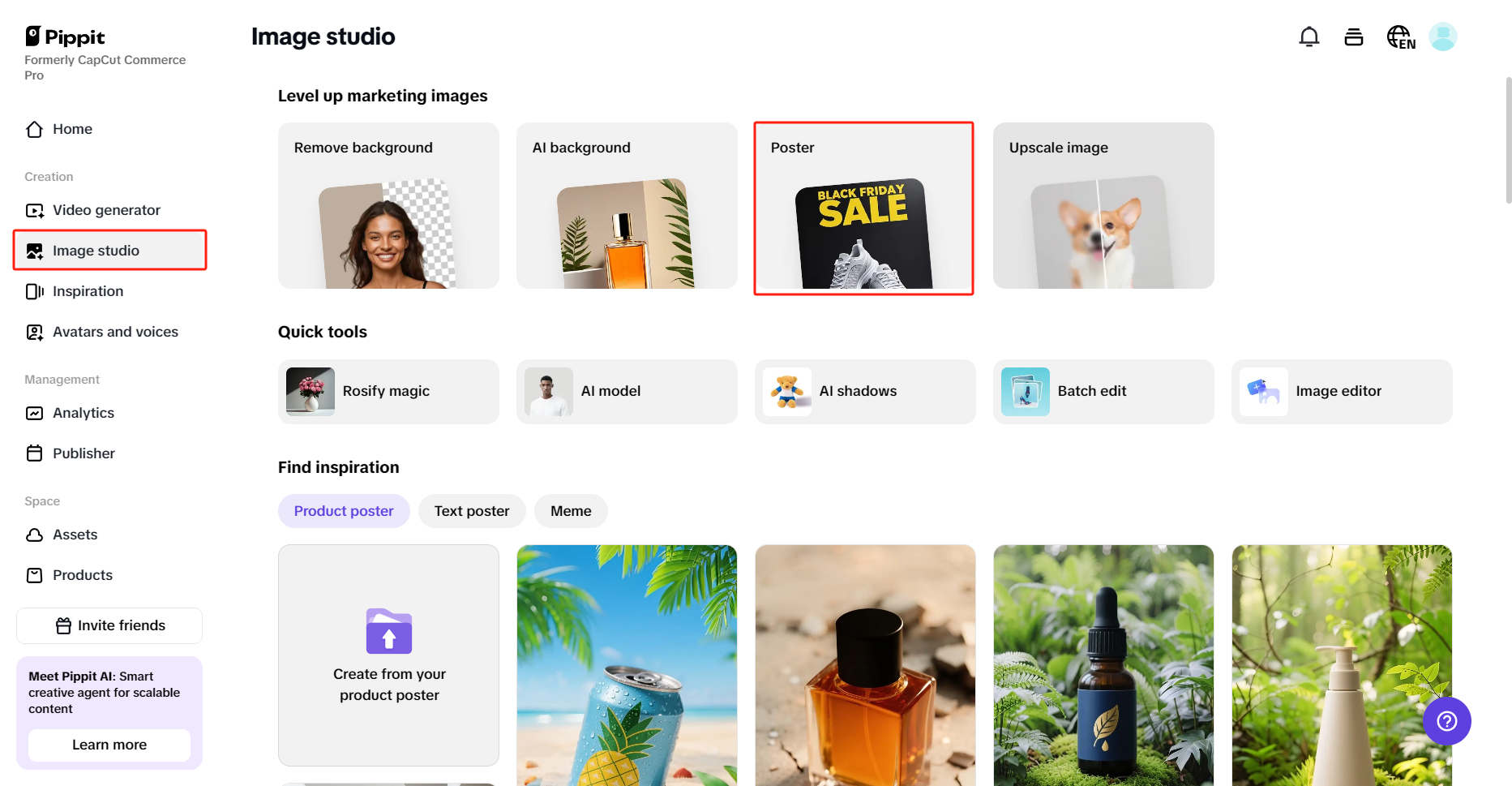
Task: Click the Learn more button
Action: point(109,745)
